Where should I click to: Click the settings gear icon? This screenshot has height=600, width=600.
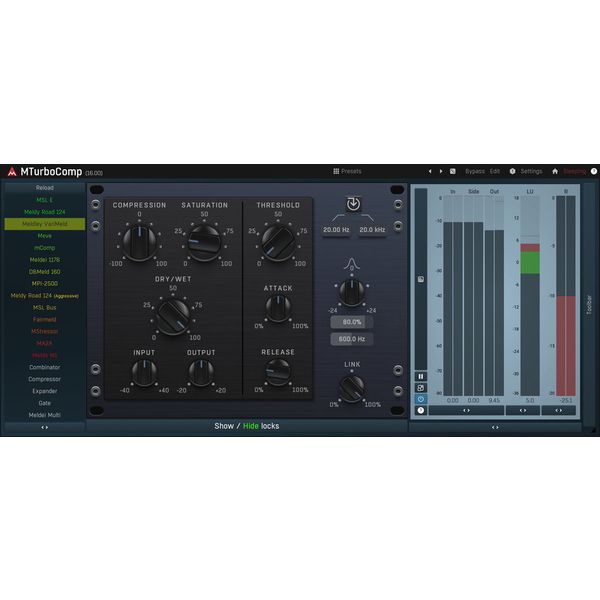tap(512, 171)
